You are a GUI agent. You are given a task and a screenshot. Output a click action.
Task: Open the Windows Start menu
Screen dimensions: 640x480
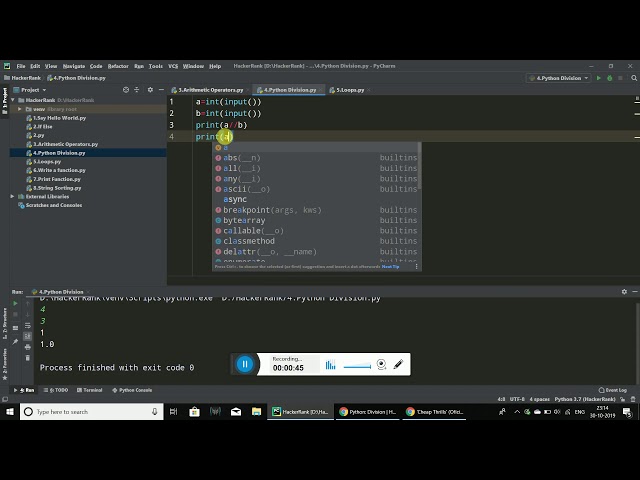(x=10, y=412)
